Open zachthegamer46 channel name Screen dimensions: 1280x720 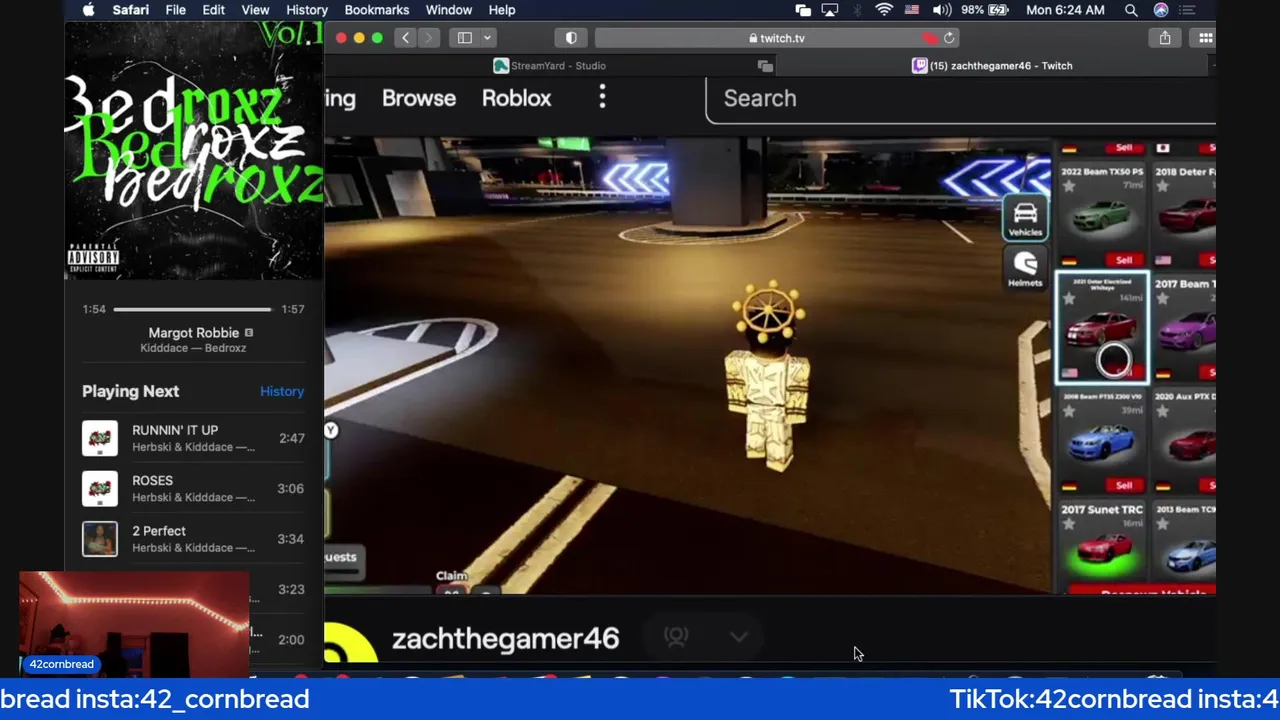(x=505, y=639)
